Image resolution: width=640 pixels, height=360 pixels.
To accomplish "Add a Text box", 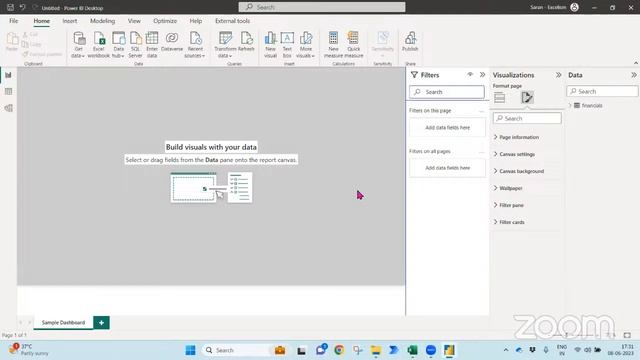I will pyautogui.click(x=287, y=45).
